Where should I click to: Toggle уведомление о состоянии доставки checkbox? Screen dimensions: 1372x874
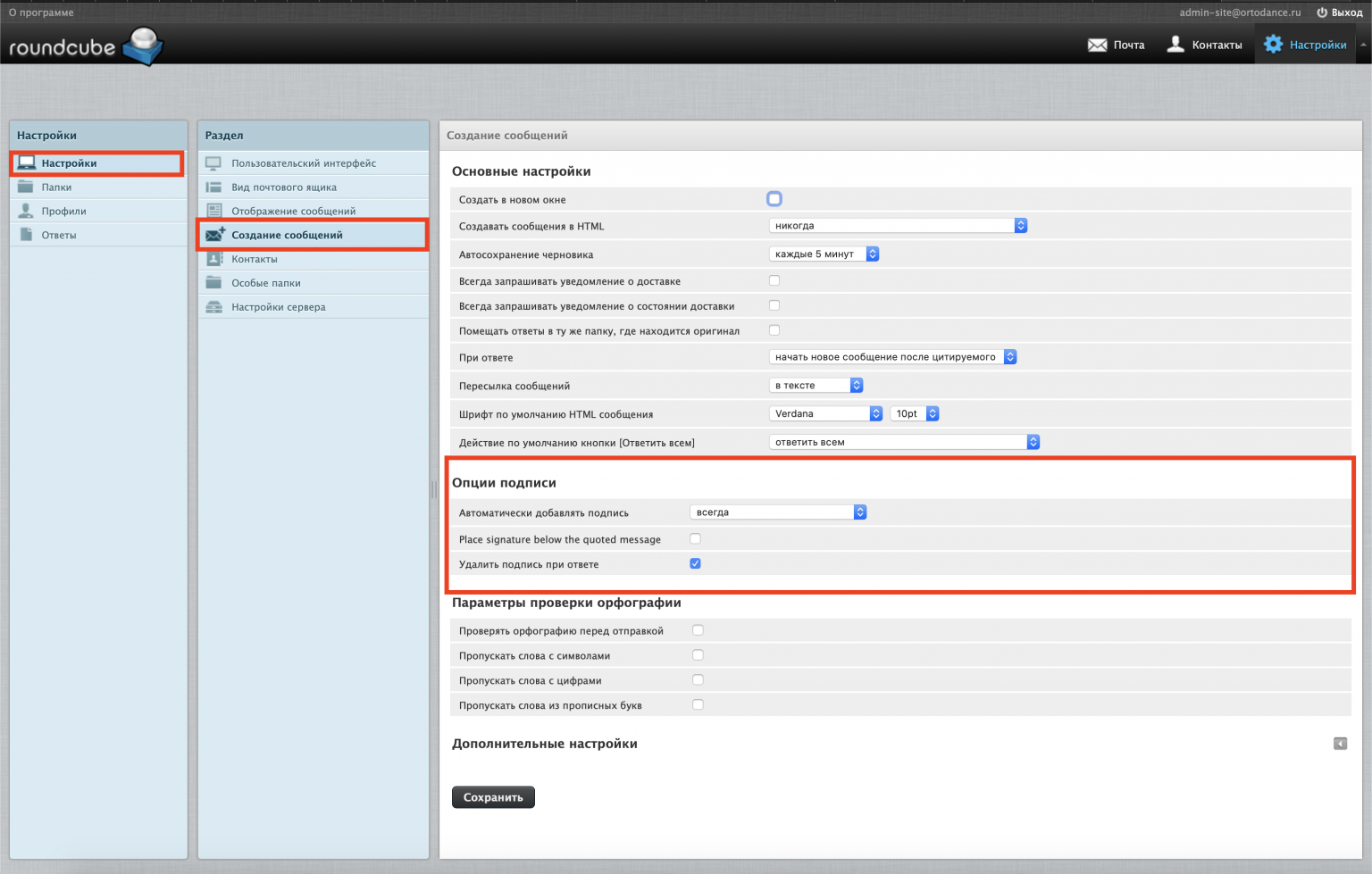coord(774,305)
